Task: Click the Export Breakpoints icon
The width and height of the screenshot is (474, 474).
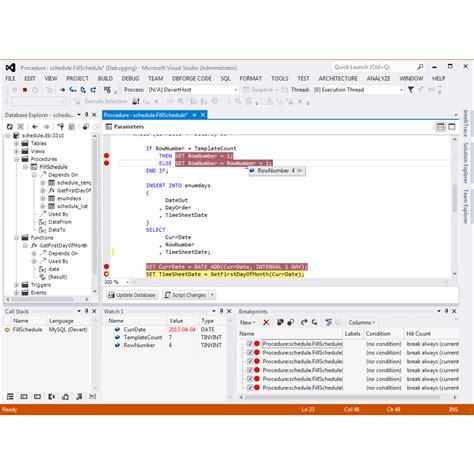Action: [304, 322]
